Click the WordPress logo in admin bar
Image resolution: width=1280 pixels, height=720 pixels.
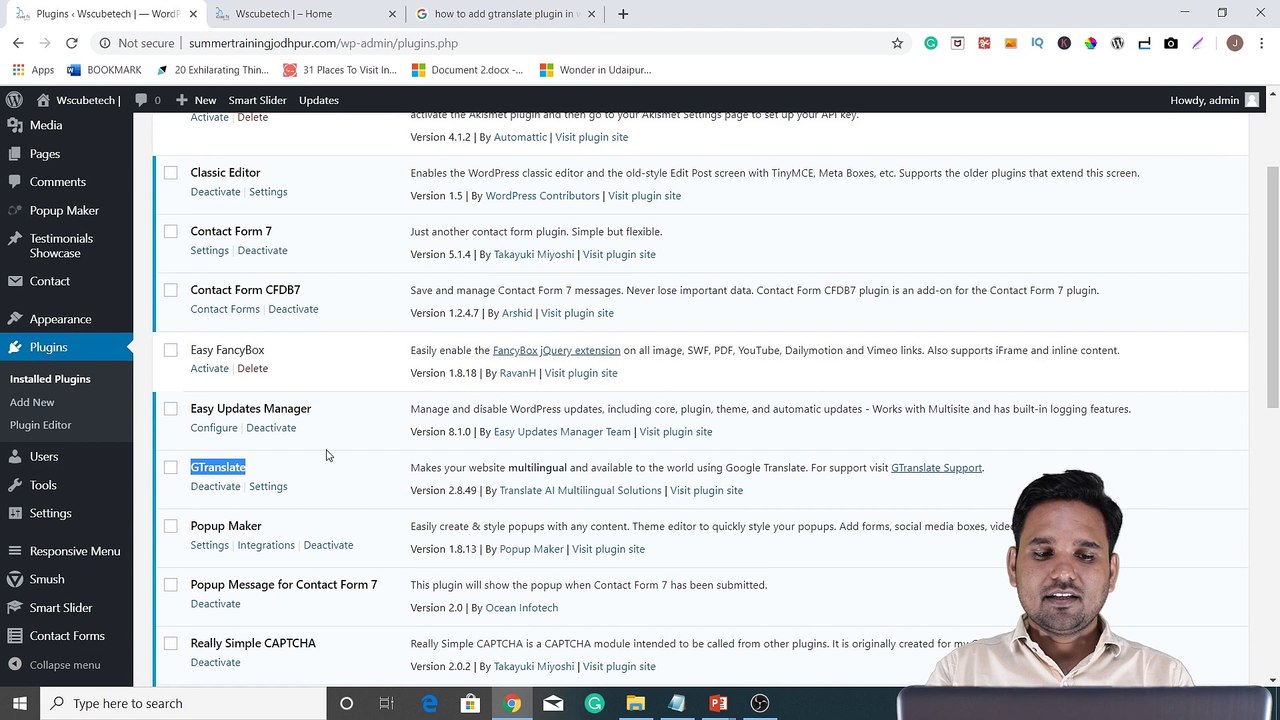click(x=14, y=100)
